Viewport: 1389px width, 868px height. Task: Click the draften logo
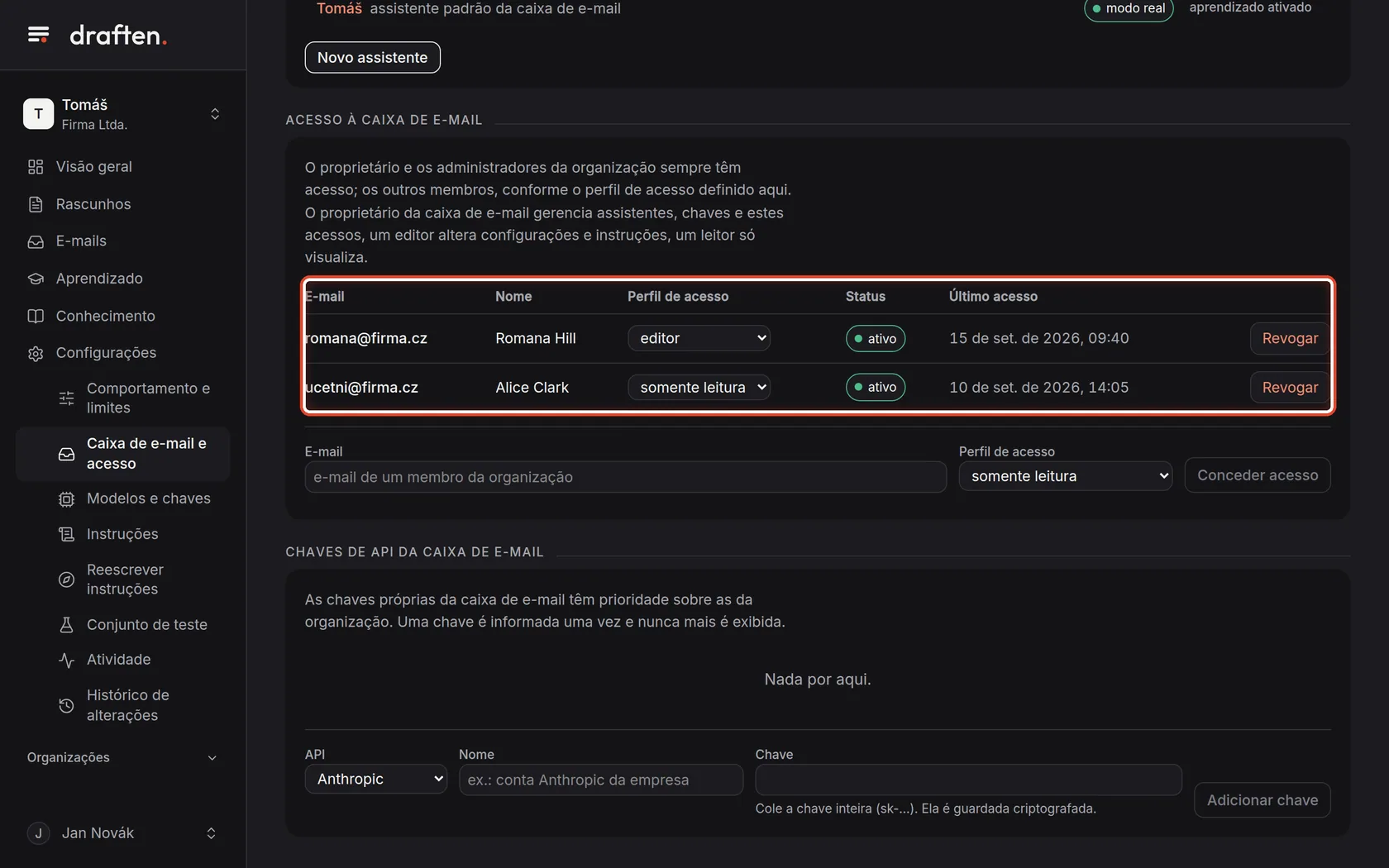(118, 36)
